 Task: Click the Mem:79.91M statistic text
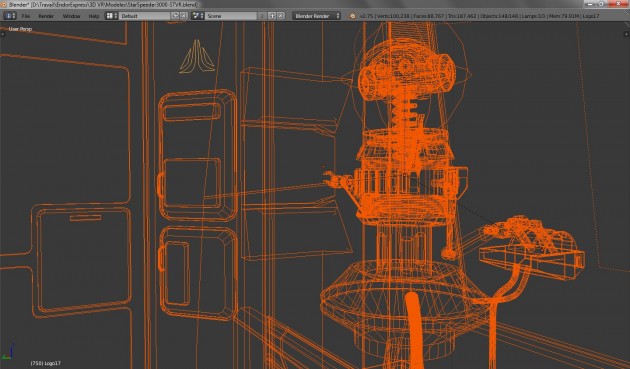pyautogui.click(x=565, y=16)
